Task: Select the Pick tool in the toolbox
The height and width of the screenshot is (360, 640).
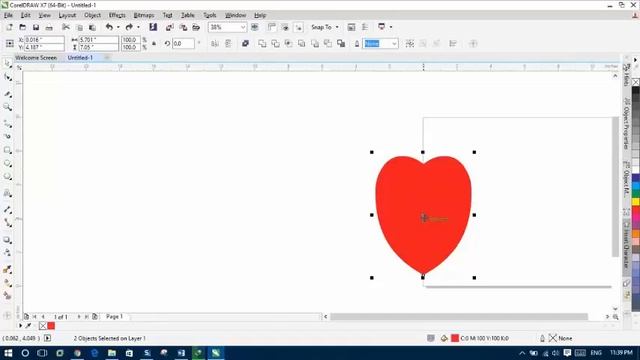Action: click(x=8, y=64)
